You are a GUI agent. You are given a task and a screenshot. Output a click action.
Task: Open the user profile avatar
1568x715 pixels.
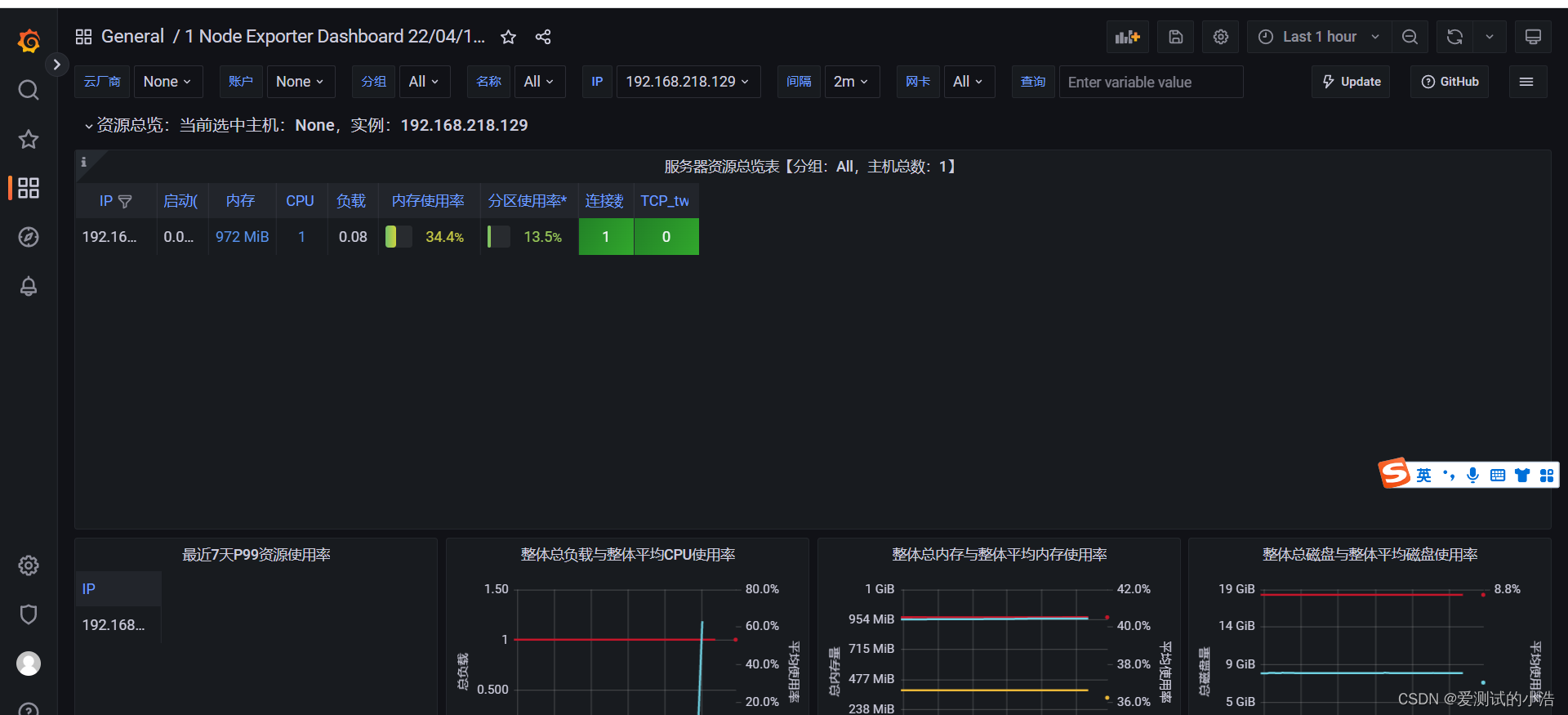(x=29, y=664)
